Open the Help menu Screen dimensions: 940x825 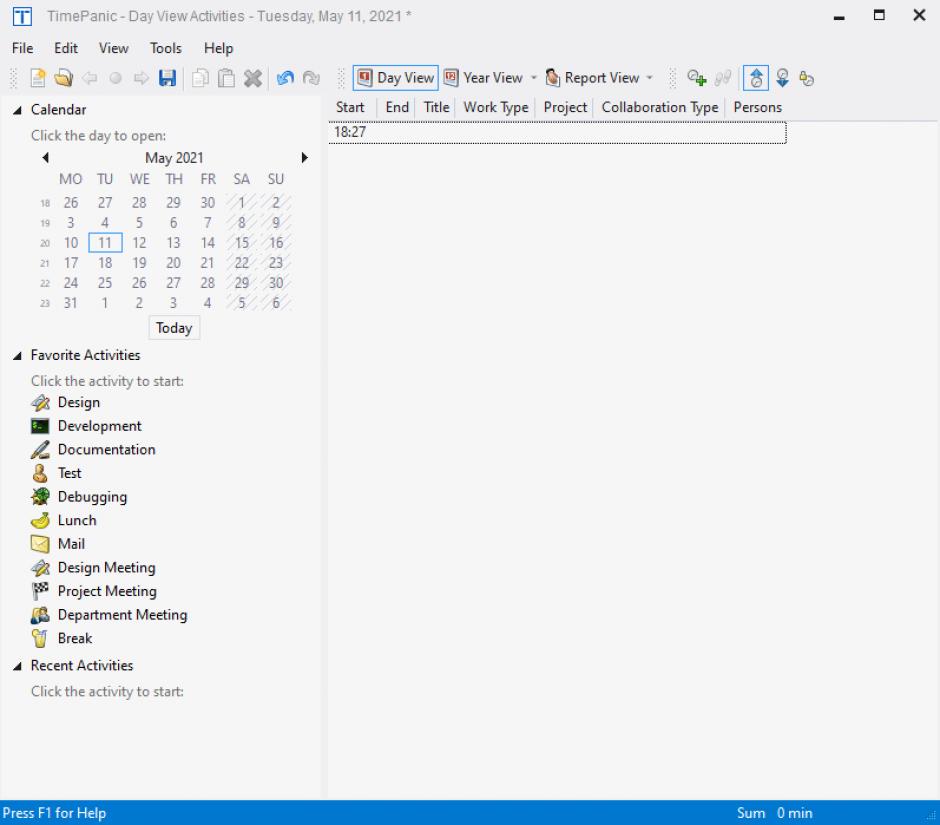pos(218,48)
